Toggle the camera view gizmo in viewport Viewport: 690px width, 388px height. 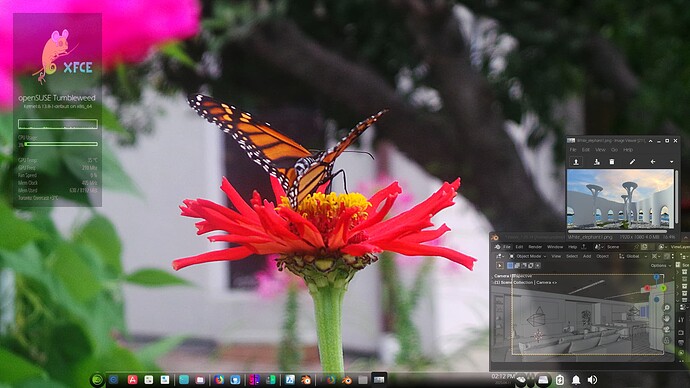[667, 329]
